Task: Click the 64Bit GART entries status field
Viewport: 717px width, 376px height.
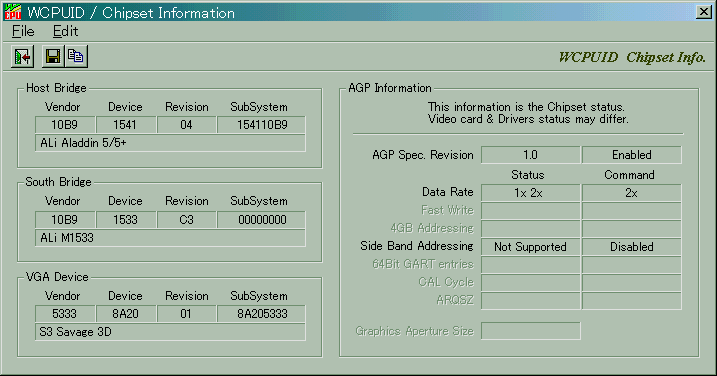Action: (530, 265)
